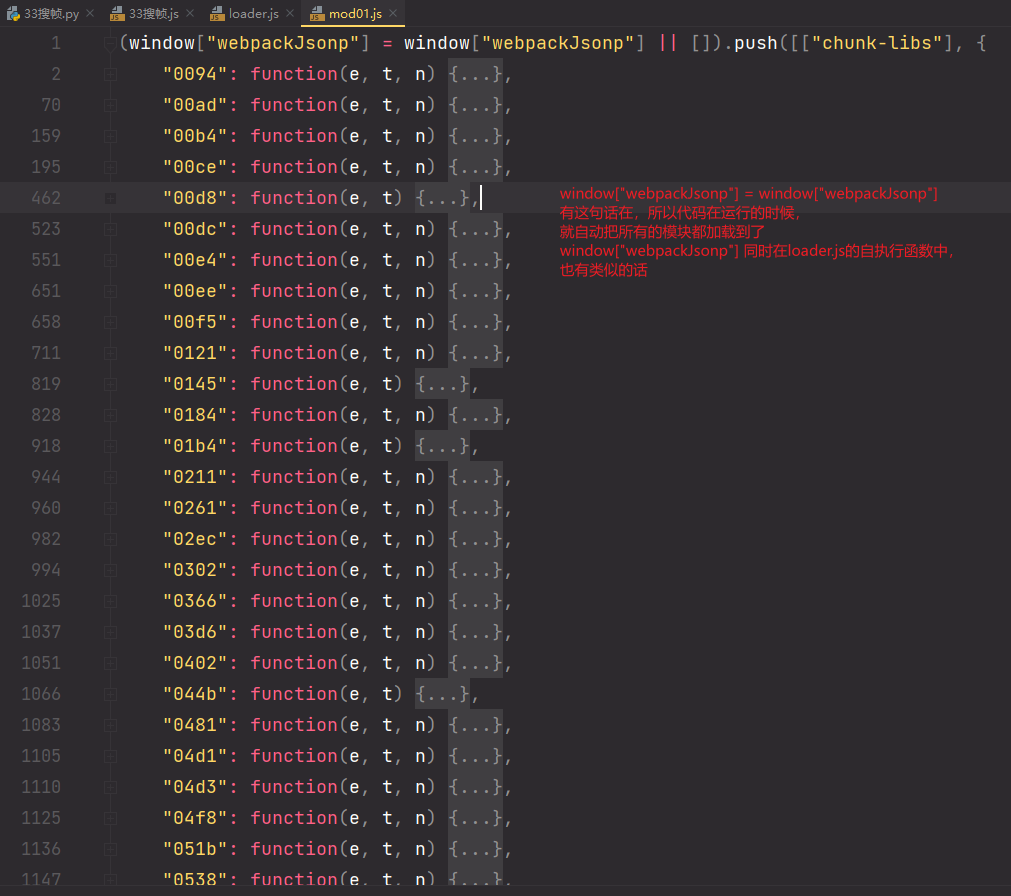Expand the fold marker at line 918

tap(110, 446)
